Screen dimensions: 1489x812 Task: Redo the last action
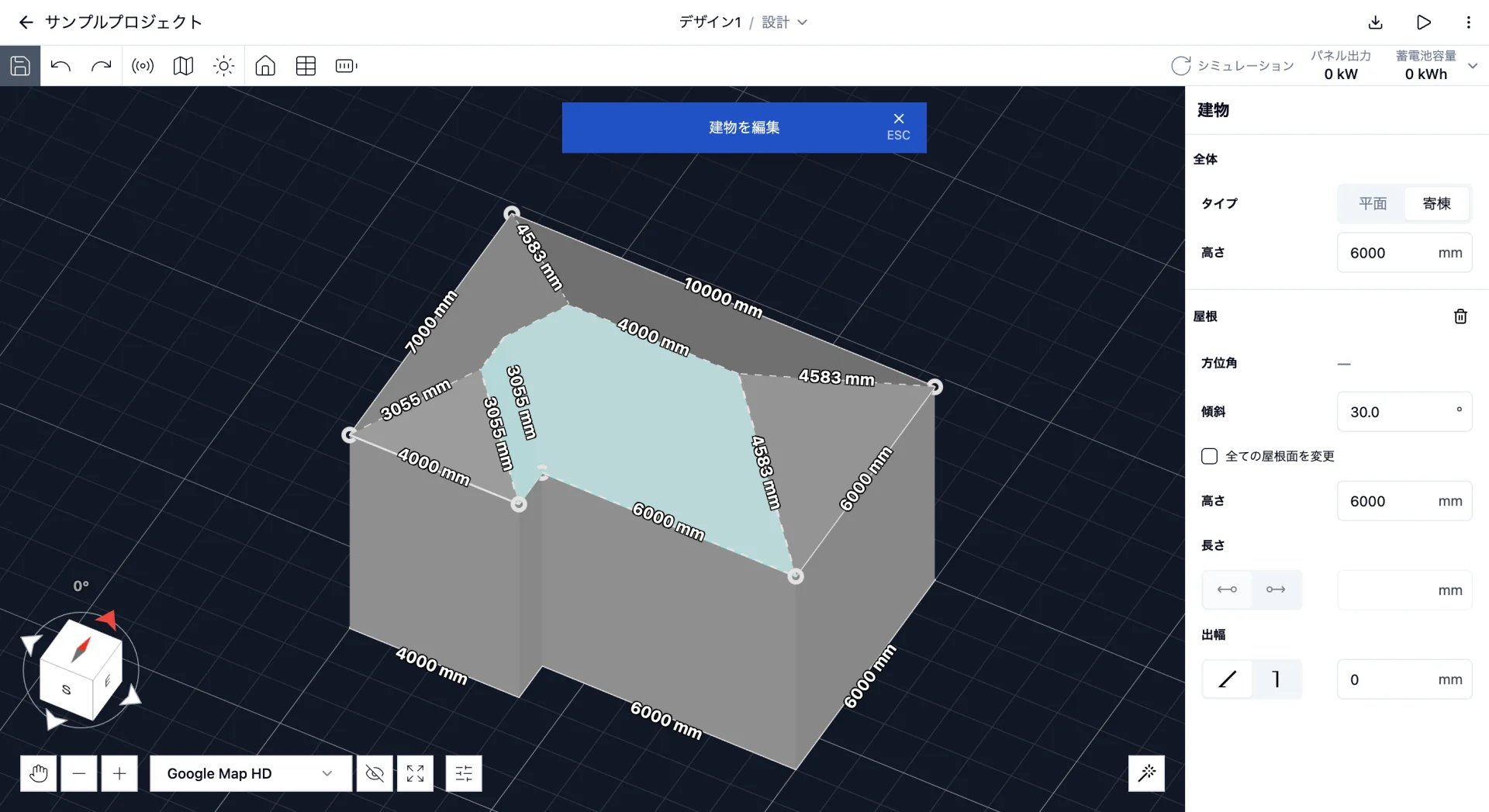click(101, 66)
